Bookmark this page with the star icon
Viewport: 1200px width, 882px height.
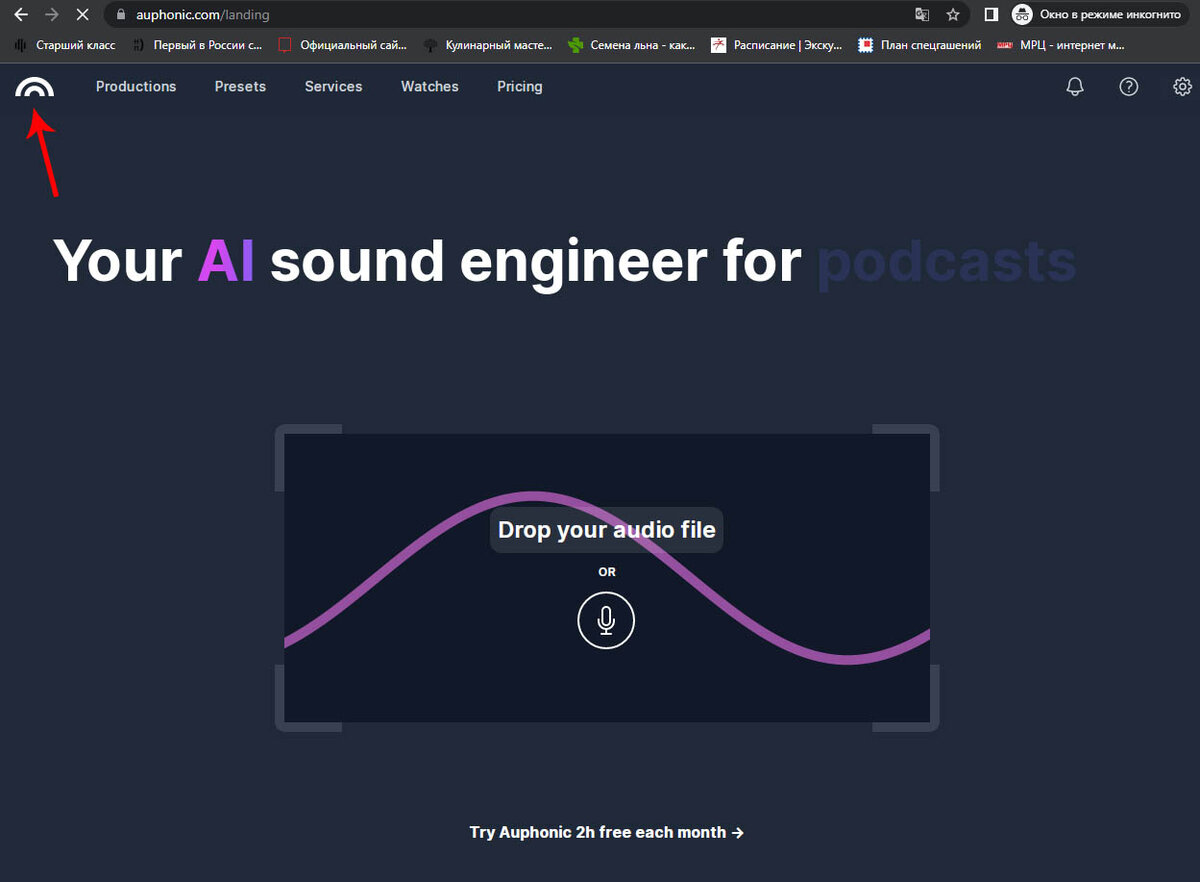(x=953, y=15)
